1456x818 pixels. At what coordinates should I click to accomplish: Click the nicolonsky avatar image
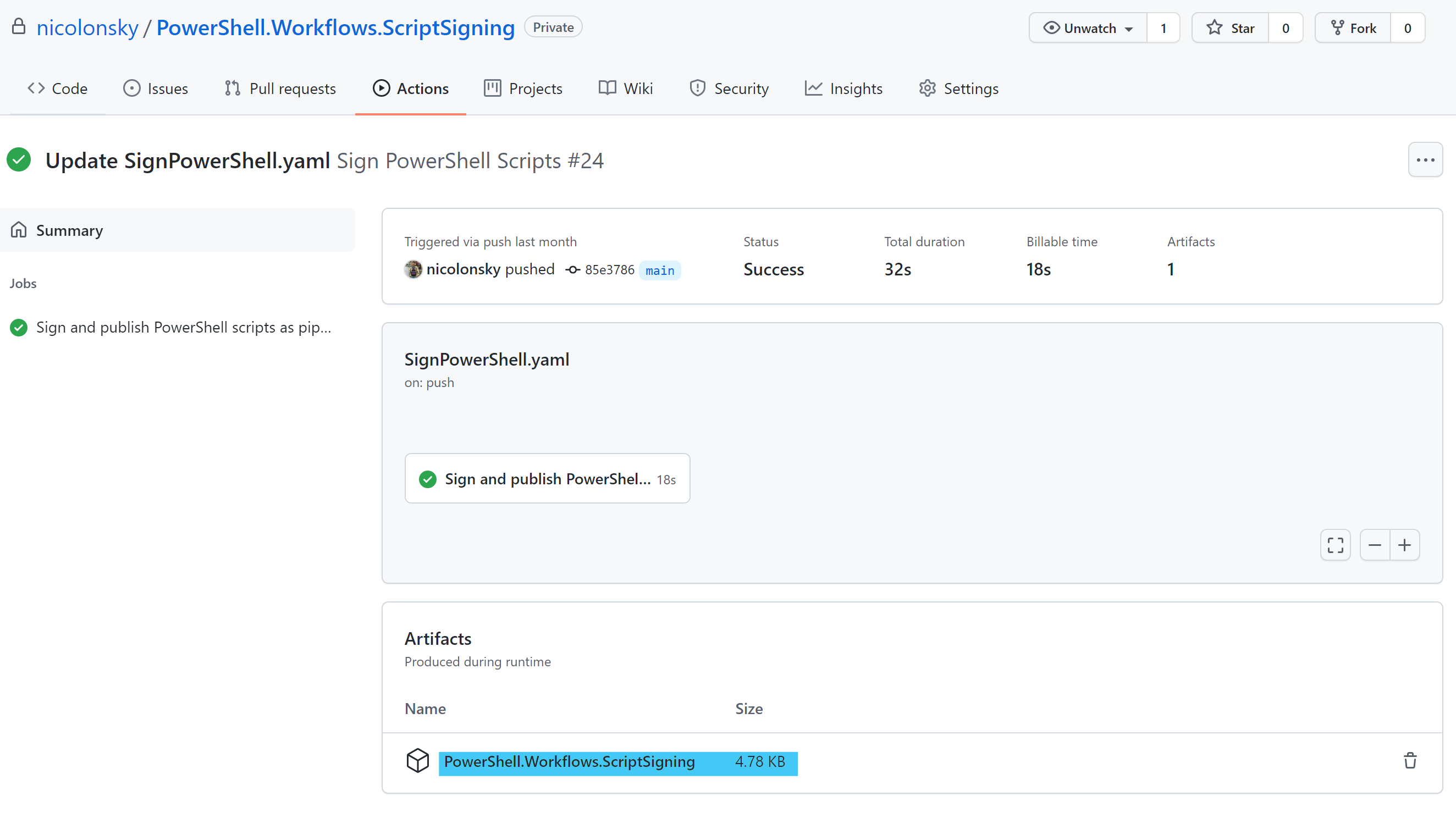click(x=413, y=269)
